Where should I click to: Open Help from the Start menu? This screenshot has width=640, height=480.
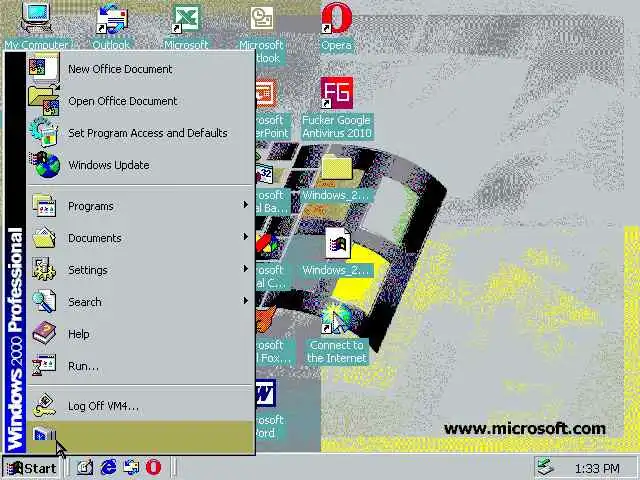141,334
